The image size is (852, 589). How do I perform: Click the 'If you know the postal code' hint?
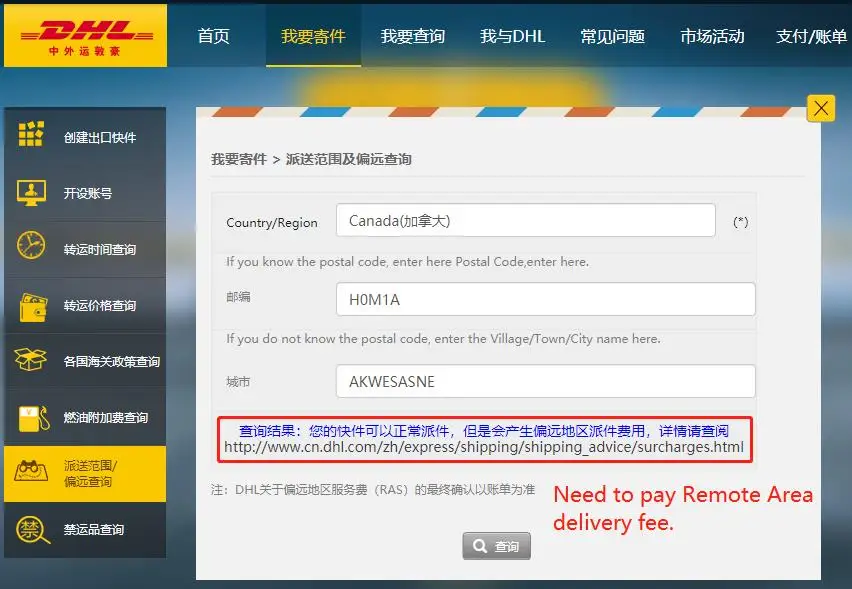pyautogui.click(x=408, y=261)
